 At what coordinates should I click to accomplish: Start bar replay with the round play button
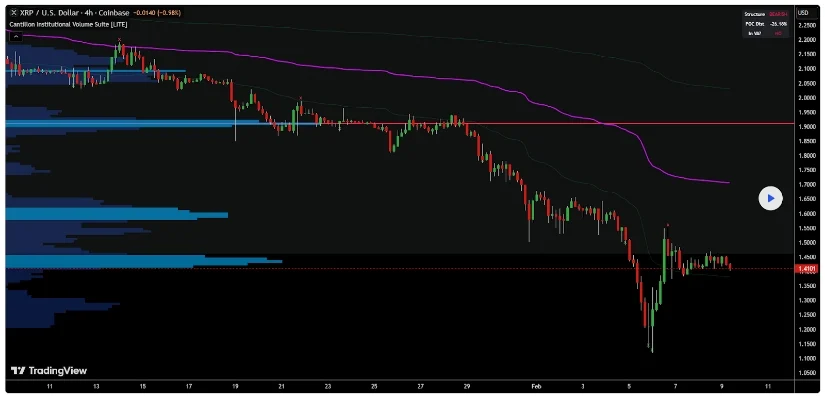pyautogui.click(x=770, y=198)
